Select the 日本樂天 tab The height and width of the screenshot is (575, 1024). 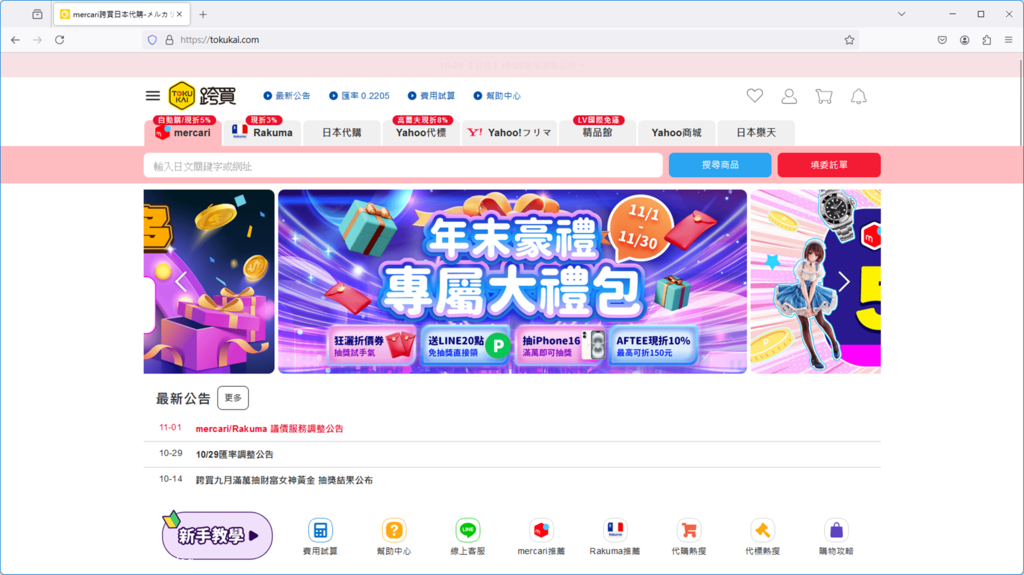(756, 133)
